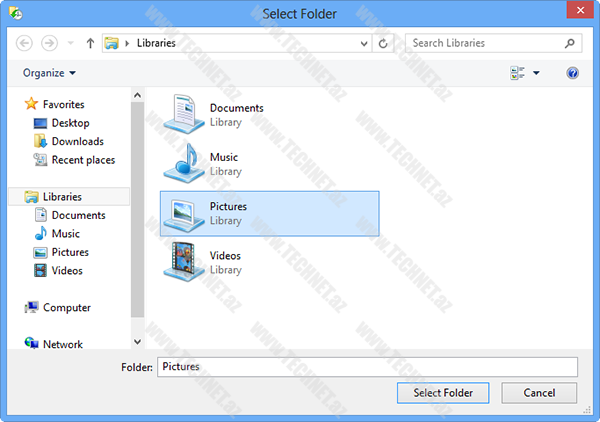Select Network in navigation pane
Viewport: 600px width, 422px height.
pyautogui.click(x=63, y=344)
